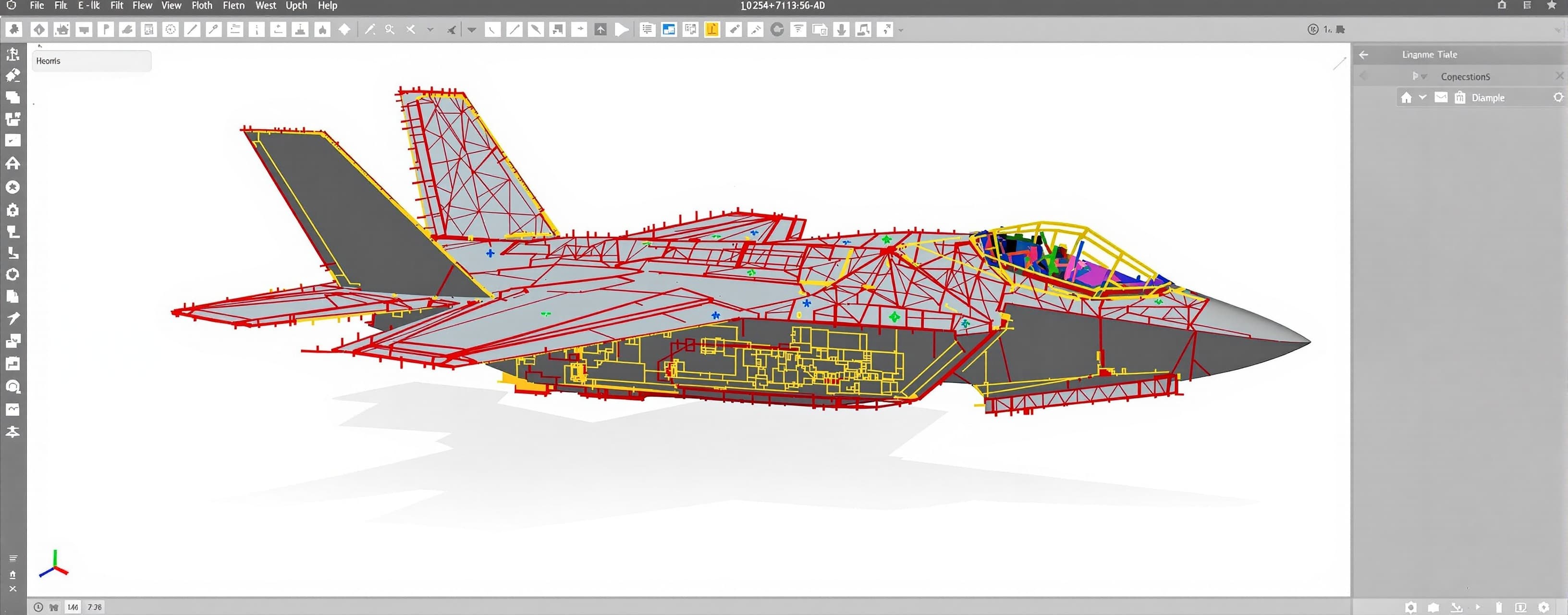The width and height of the screenshot is (1568, 615).
Task: Click the star icon in the title bar
Action: point(1552,5)
